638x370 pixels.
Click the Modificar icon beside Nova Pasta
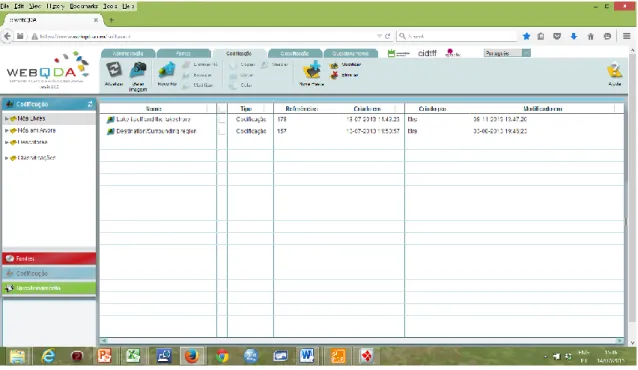point(334,65)
